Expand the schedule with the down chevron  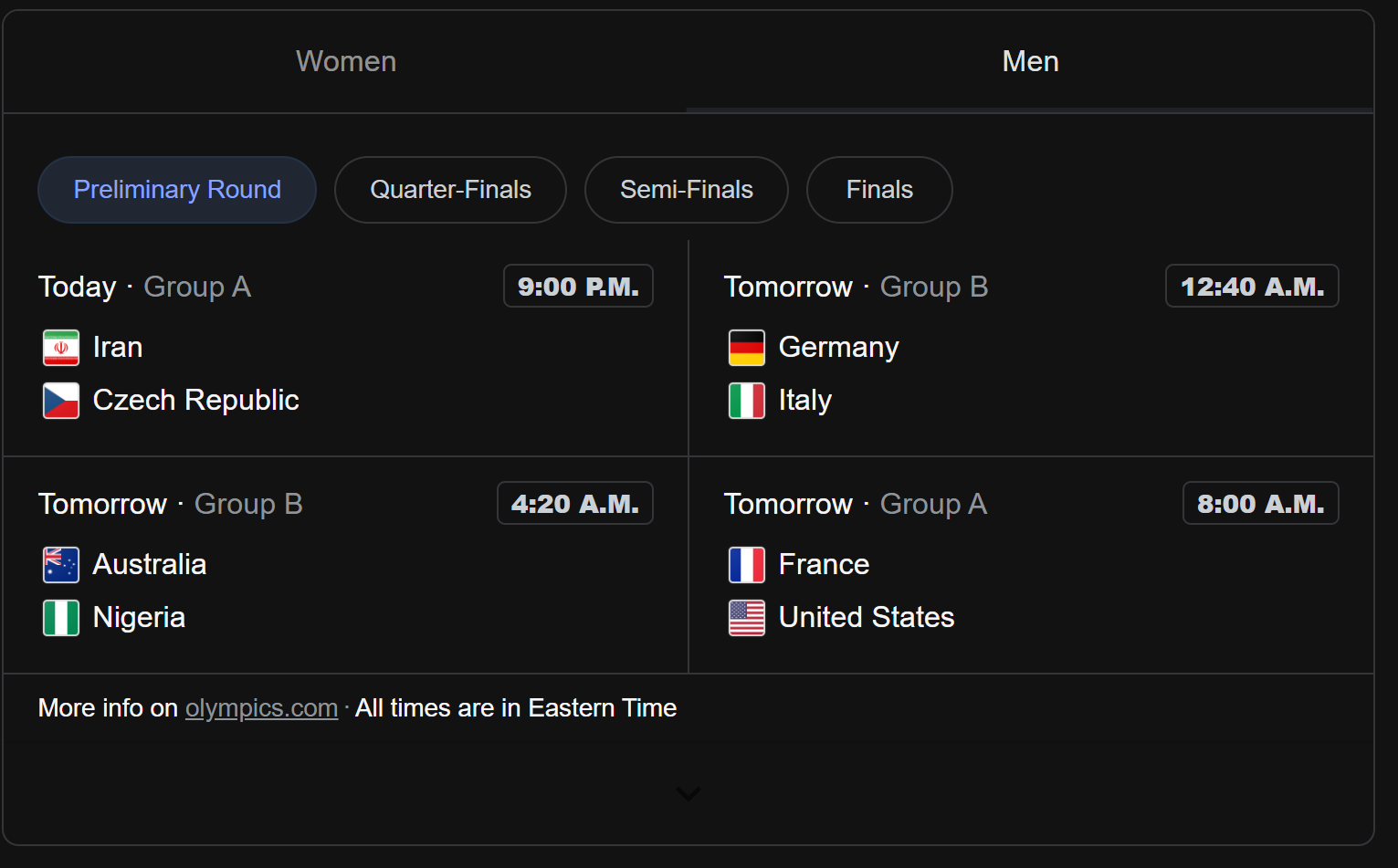(688, 793)
